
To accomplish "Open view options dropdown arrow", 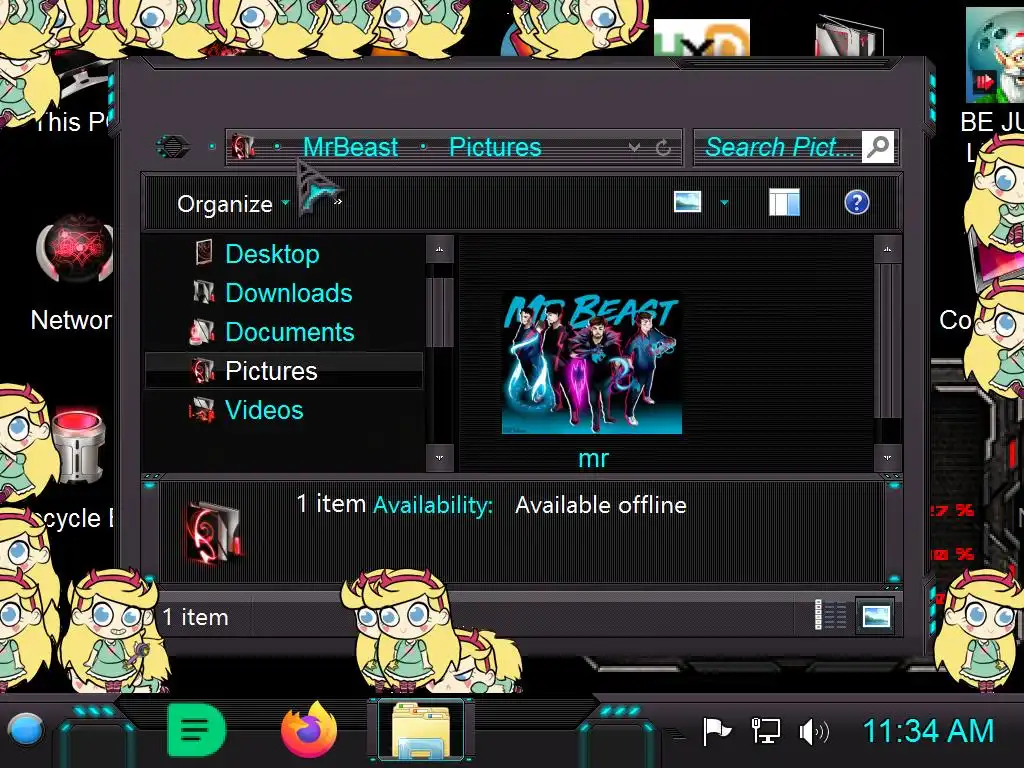I will click(724, 202).
